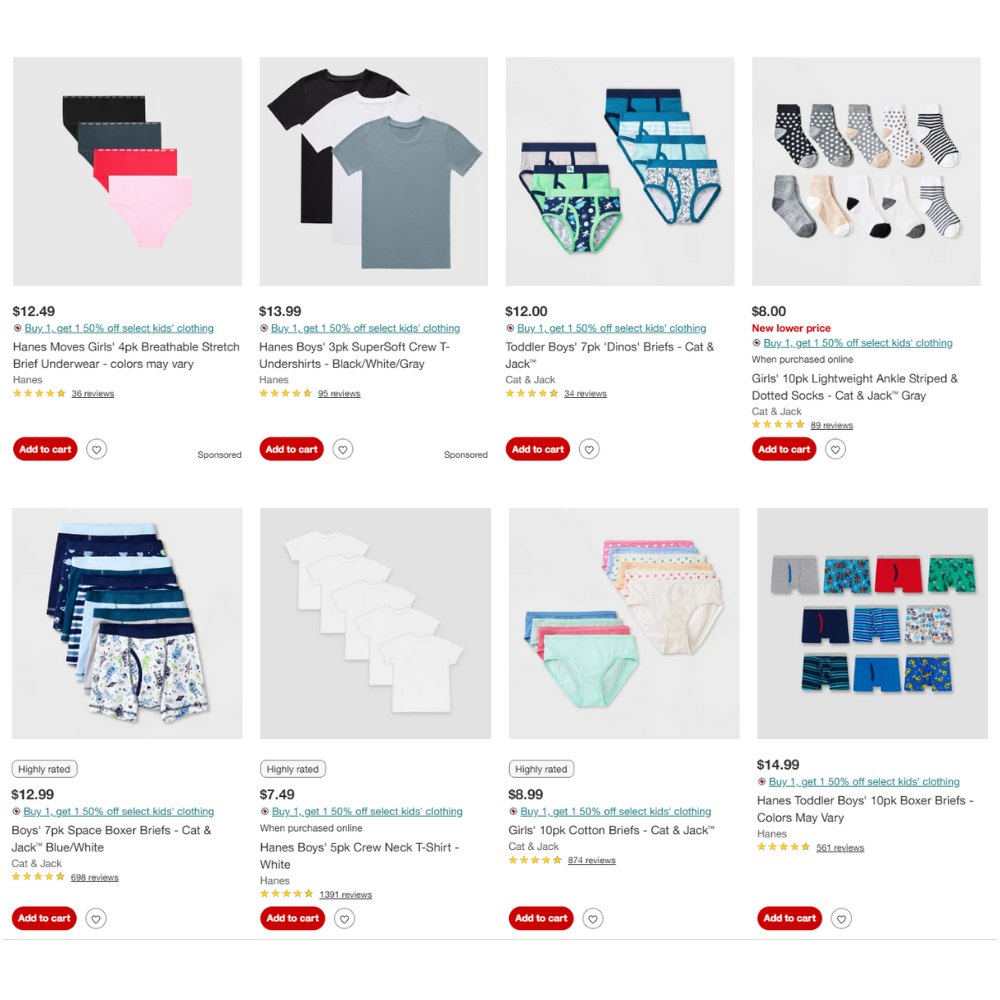Image resolution: width=1000 pixels, height=1000 pixels.
Task: Add Girls' 10pk Ankle Socks to cart
Action: click(x=784, y=450)
